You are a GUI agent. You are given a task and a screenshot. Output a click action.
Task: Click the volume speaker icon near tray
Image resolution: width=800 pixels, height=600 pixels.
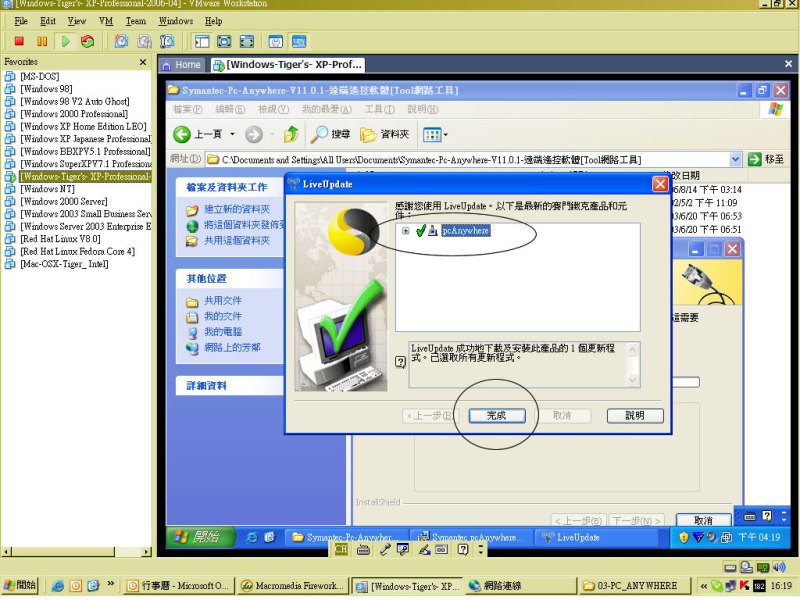779,567
